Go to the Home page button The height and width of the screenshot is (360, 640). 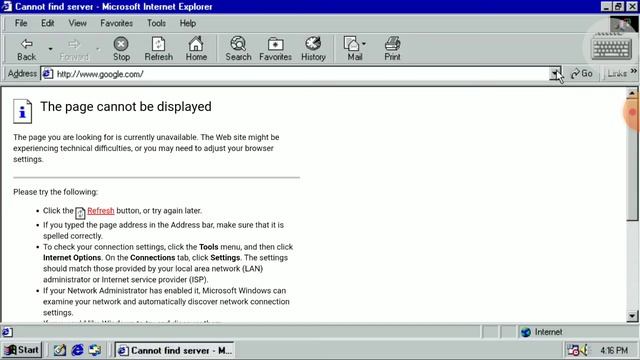196,49
